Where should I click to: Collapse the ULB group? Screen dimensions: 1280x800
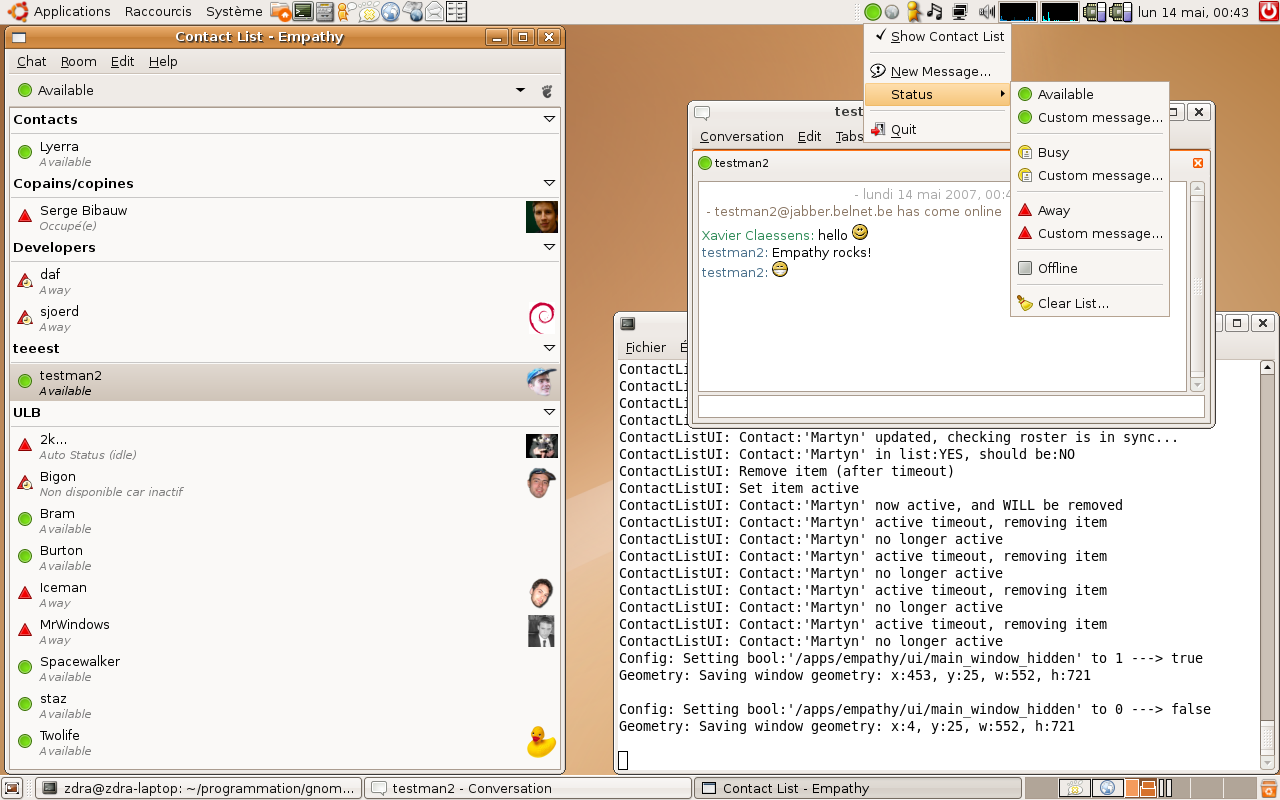coord(549,412)
